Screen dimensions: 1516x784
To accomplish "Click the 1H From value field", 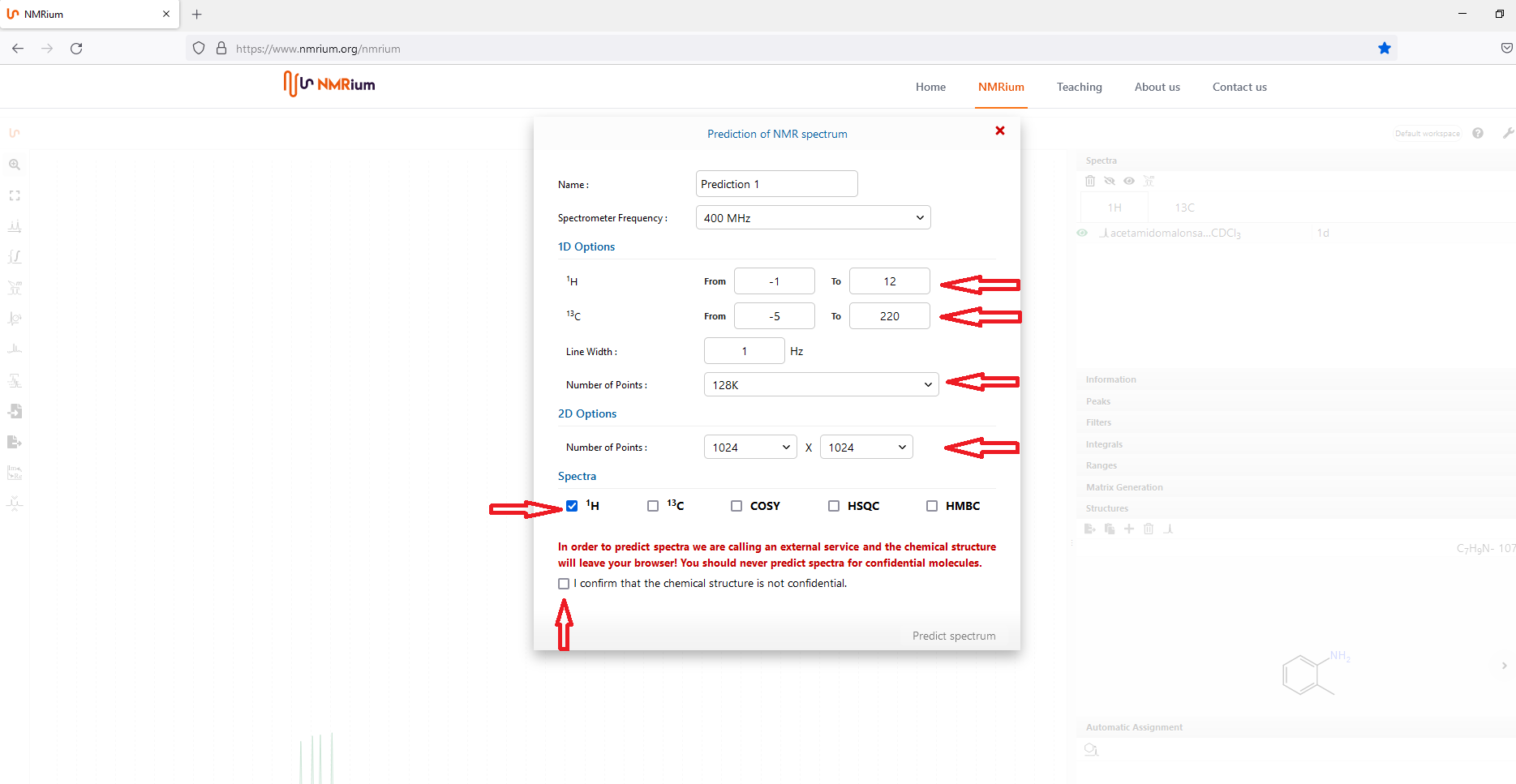I will [774, 281].
